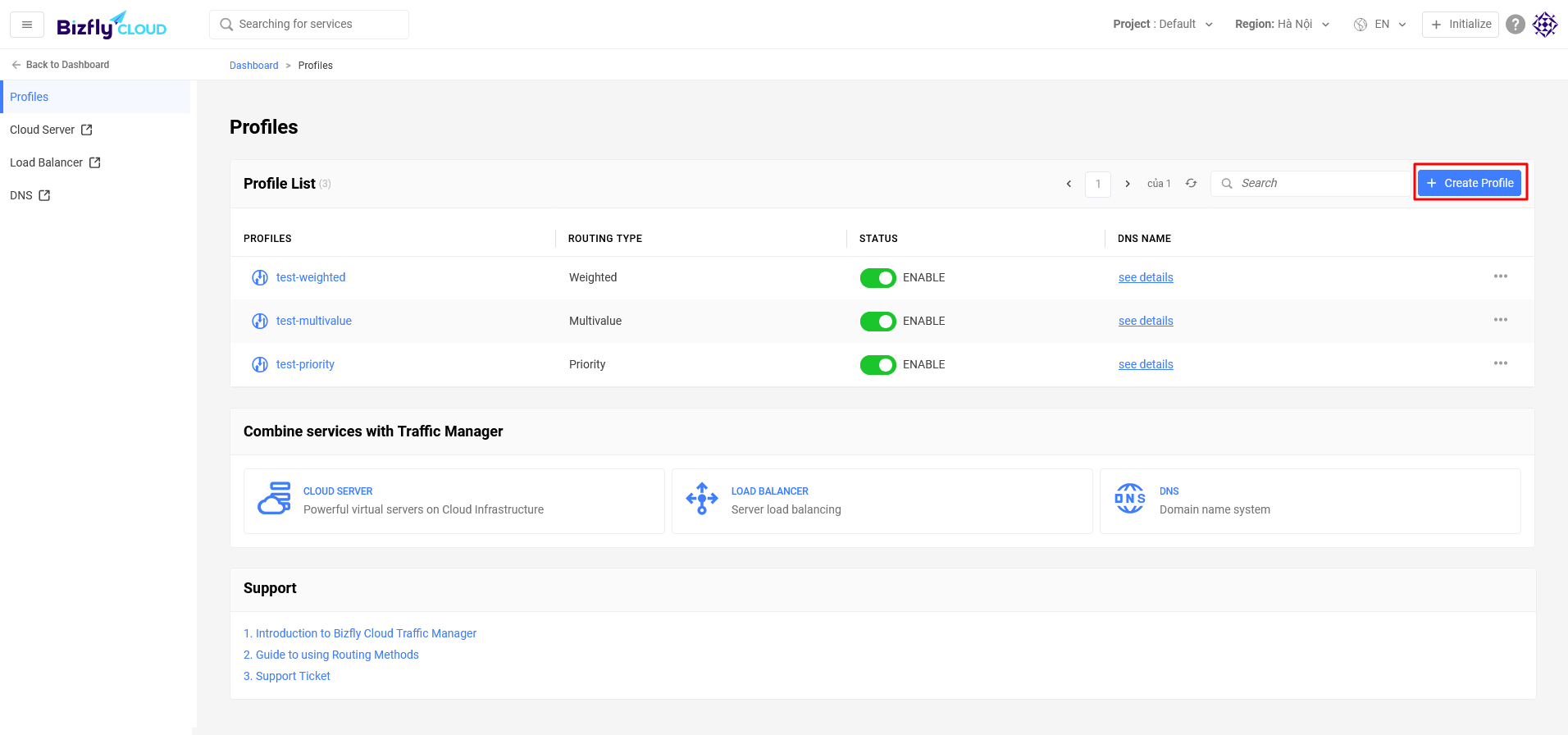Viewport: 1568px width, 735px height.
Task: Focus the profile Search field
Action: [1310, 184]
